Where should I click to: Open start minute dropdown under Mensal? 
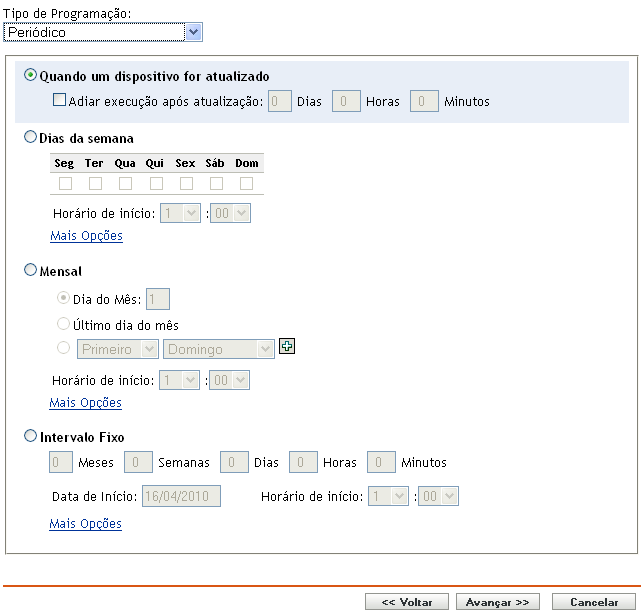click(229, 380)
